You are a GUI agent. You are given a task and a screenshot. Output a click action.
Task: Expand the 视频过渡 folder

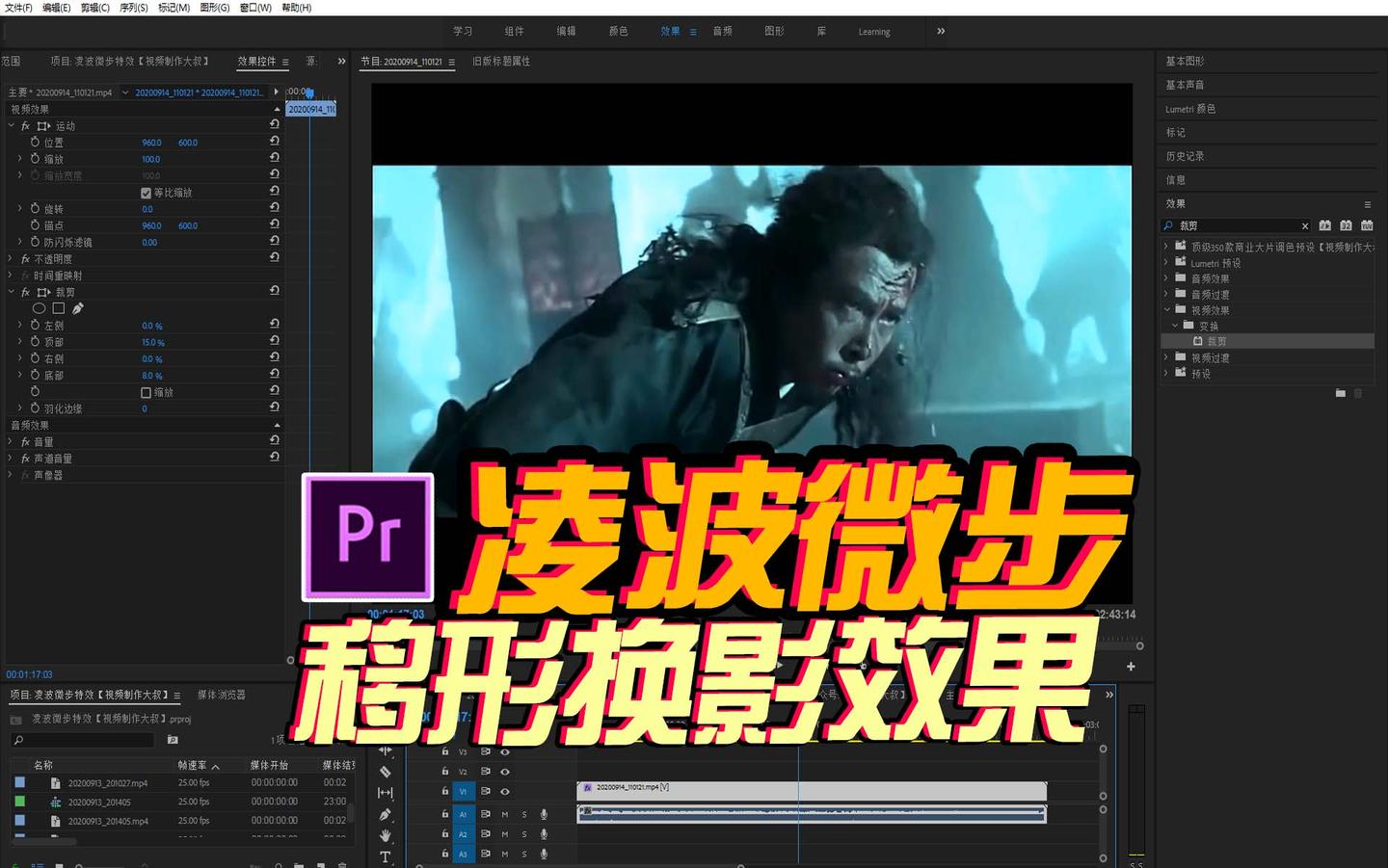click(1166, 357)
